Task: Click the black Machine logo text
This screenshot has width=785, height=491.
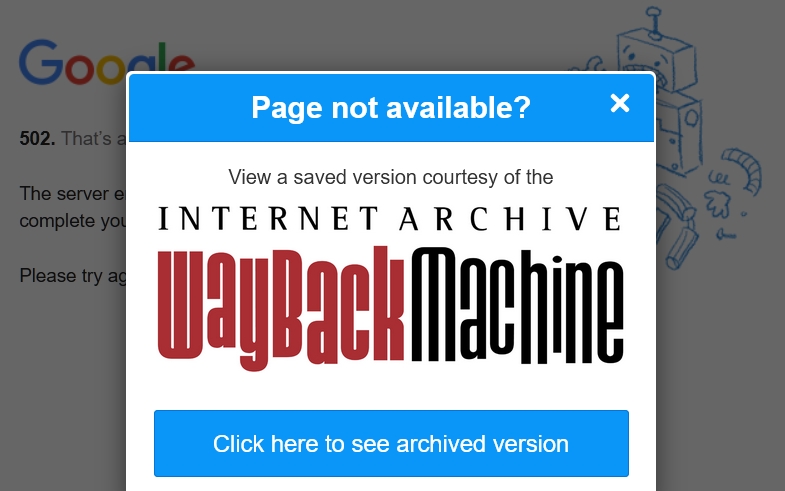Action: coord(518,305)
